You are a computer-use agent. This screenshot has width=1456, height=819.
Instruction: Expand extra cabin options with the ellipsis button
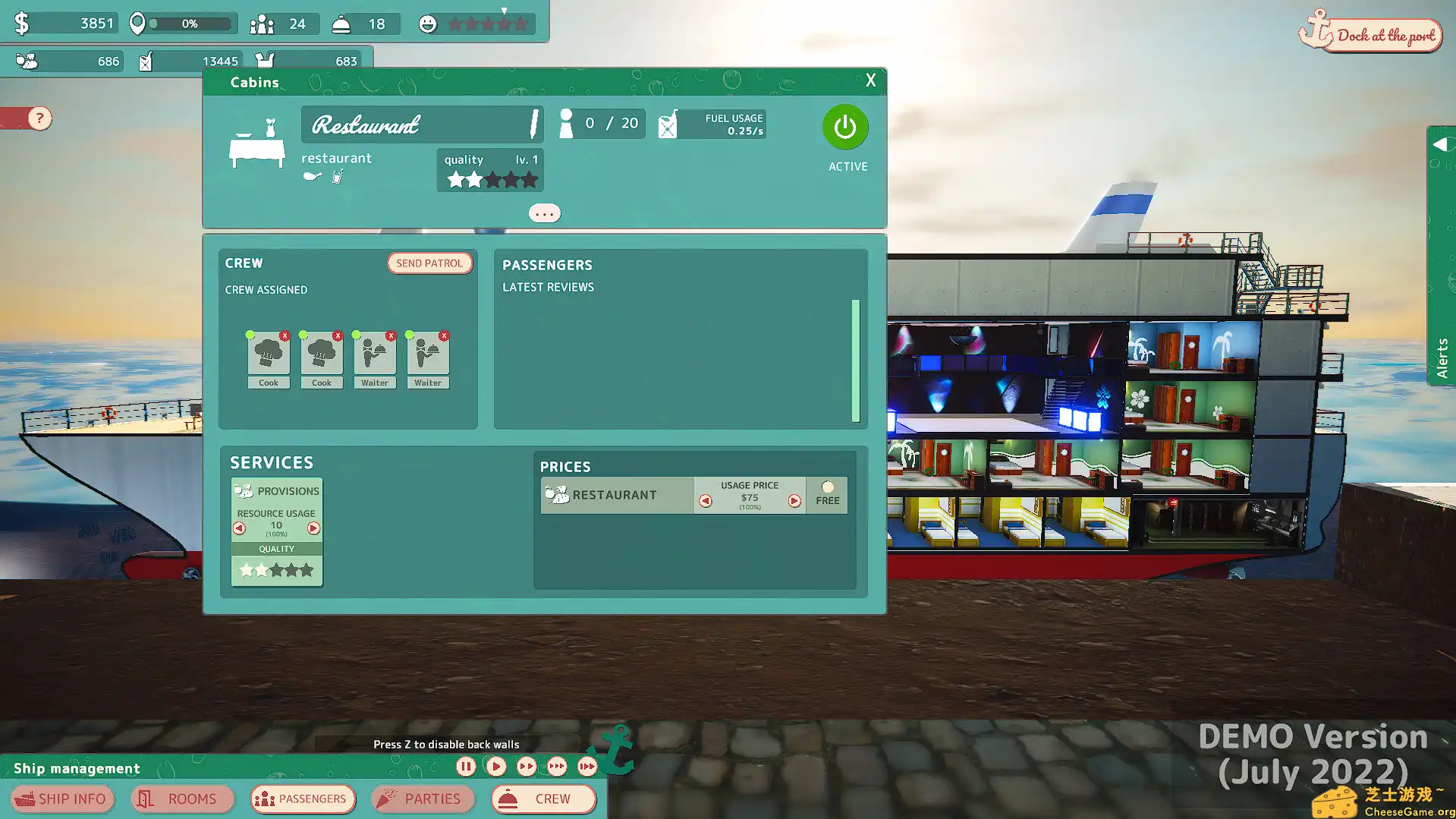[x=544, y=213]
